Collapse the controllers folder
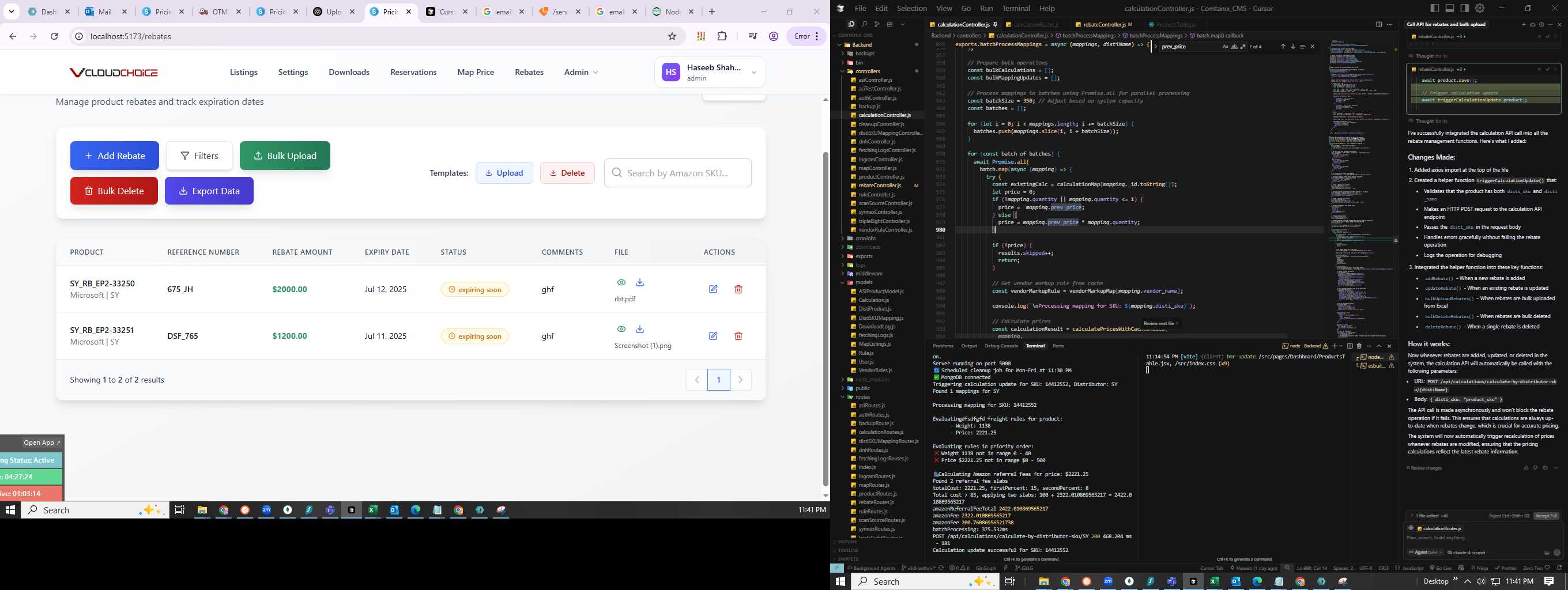This screenshot has height=590, width=1568. 868,71
